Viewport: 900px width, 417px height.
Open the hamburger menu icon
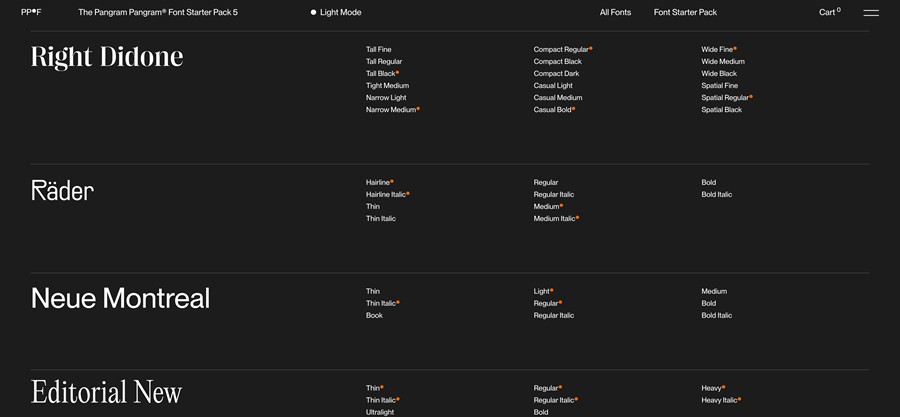871,13
